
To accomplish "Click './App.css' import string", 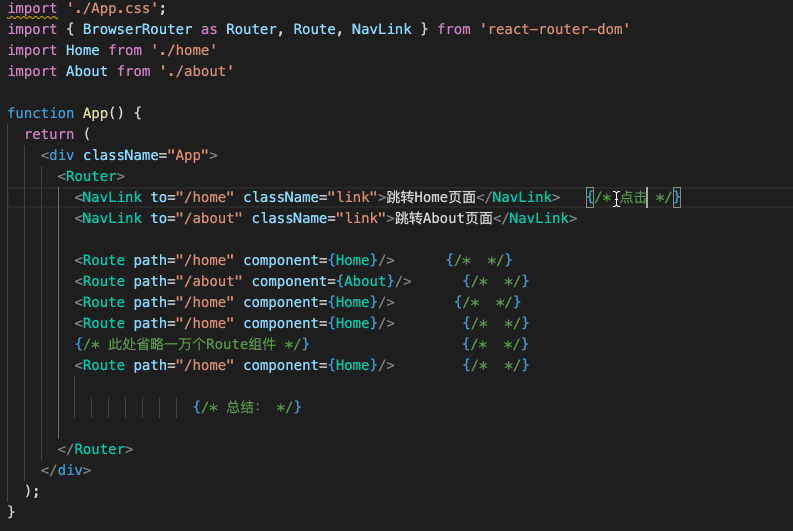I will click(x=112, y=9).
